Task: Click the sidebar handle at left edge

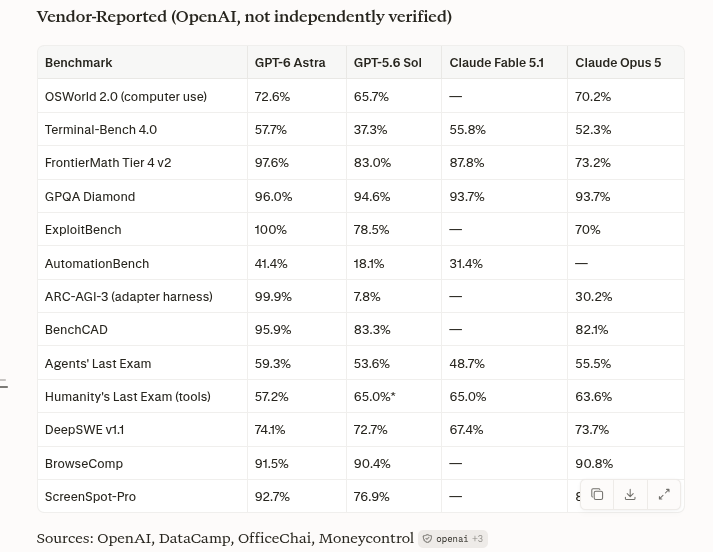Action: (4, 384)
